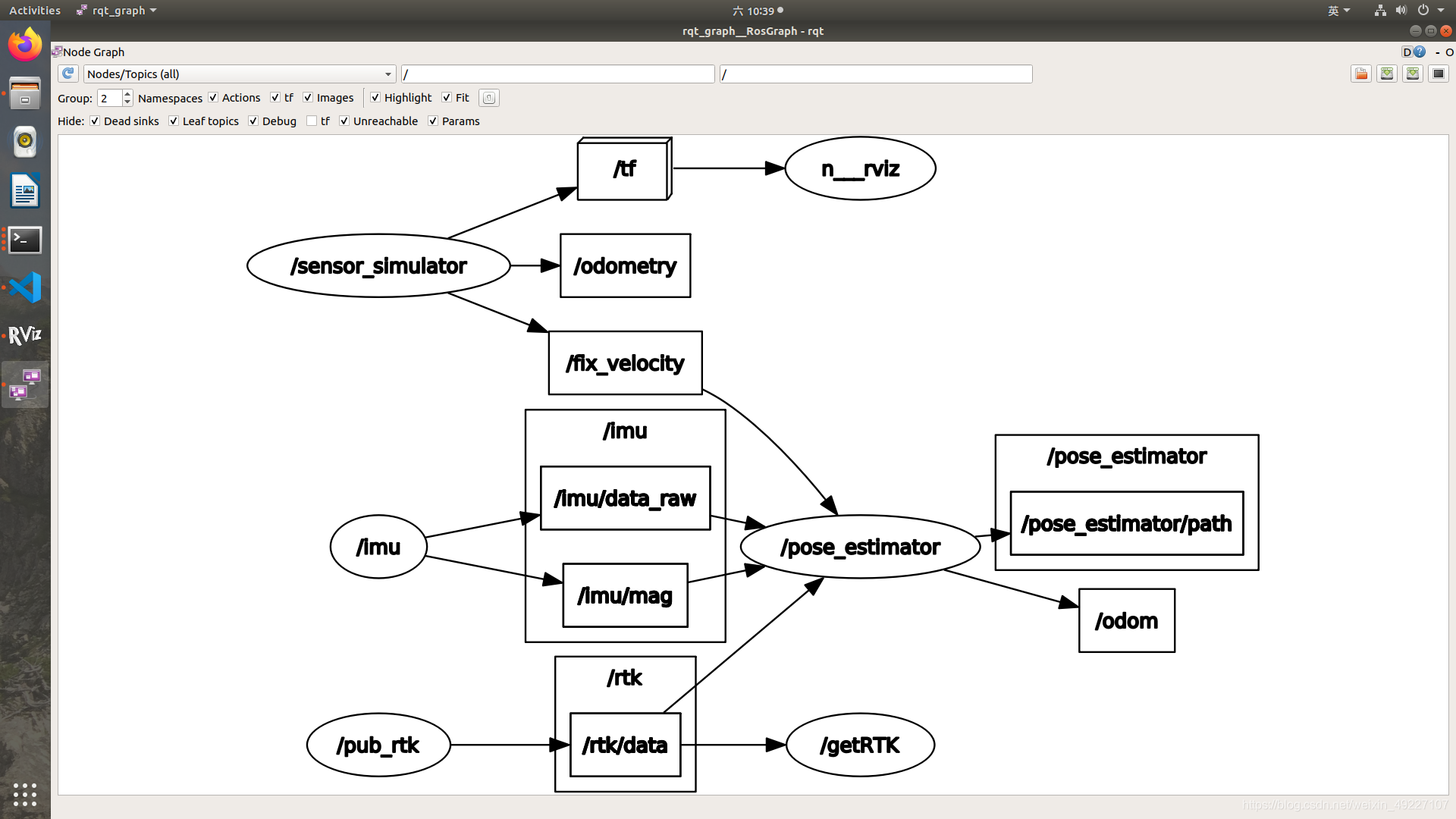
Task: Click the load DOT file folder icon
Action: 1361,74
